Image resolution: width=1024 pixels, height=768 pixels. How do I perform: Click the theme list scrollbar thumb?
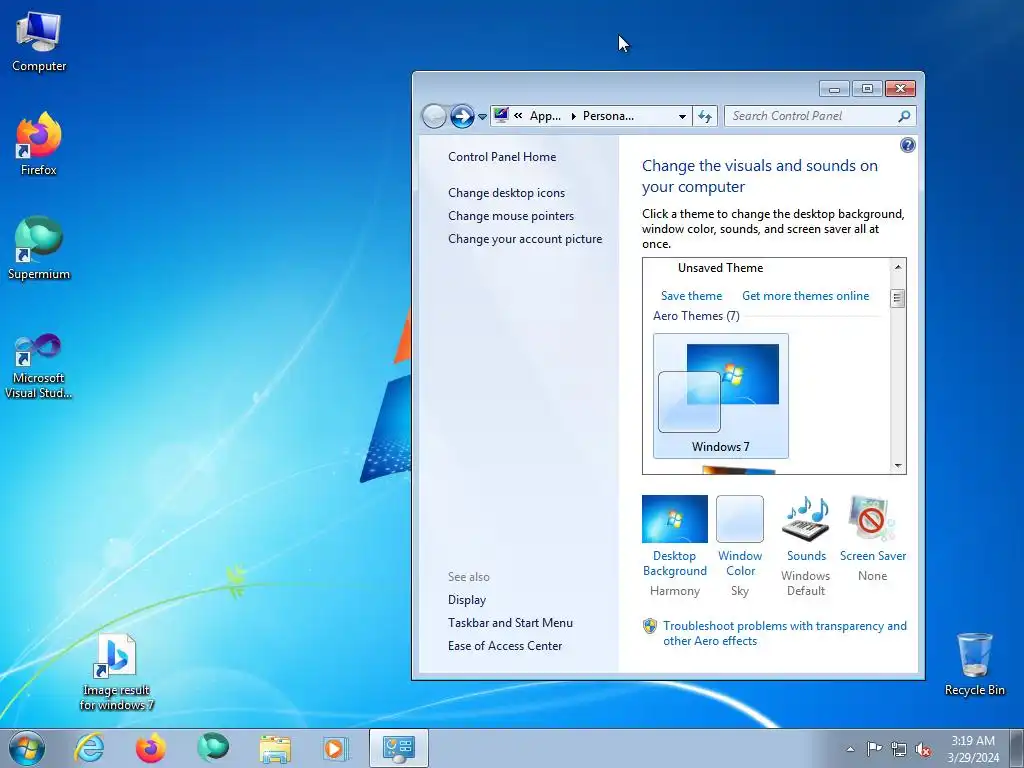898,298
